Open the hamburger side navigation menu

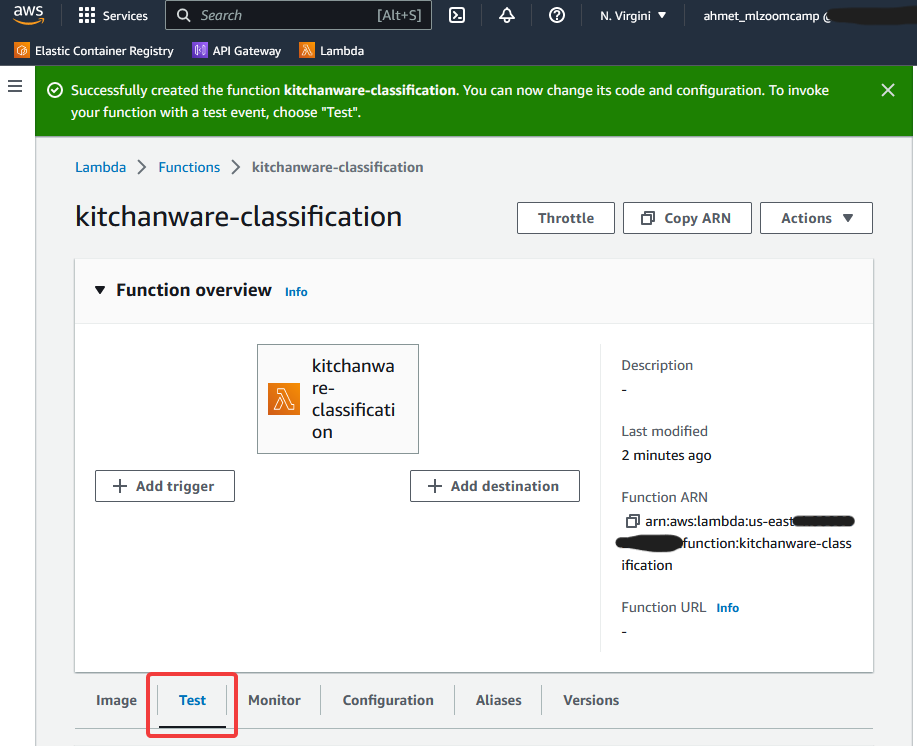(x=15, y=87)
